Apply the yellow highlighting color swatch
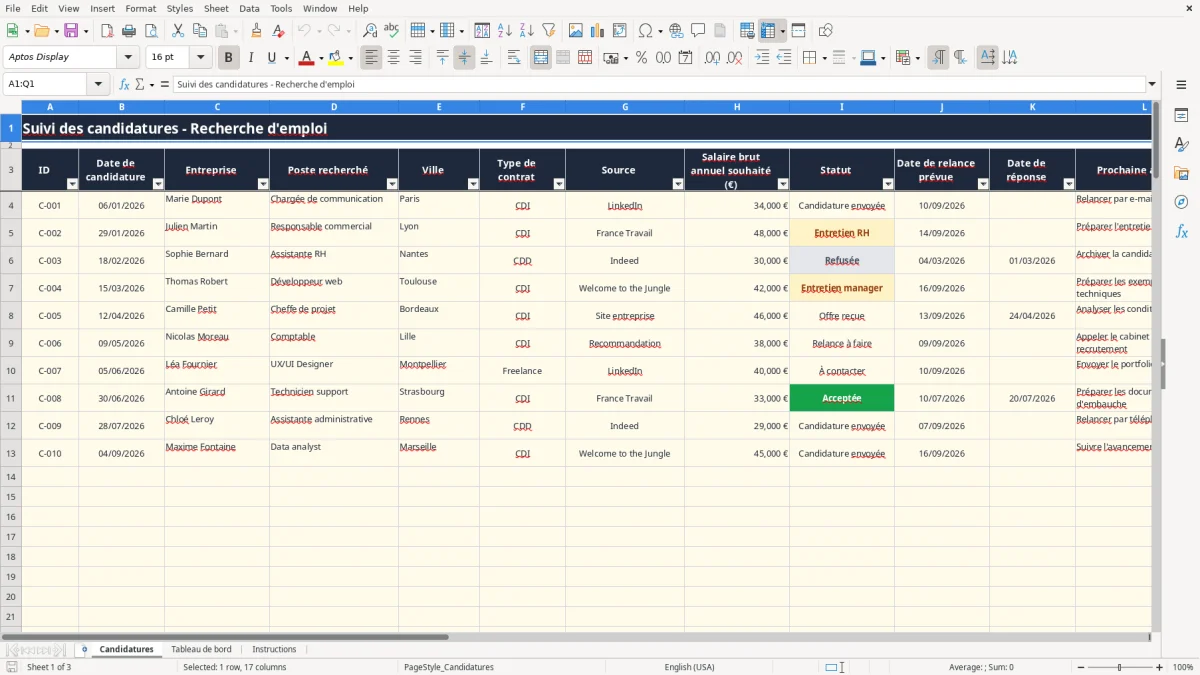The image size is (1200, 675). pyautogui.click(x=336, y=58)
